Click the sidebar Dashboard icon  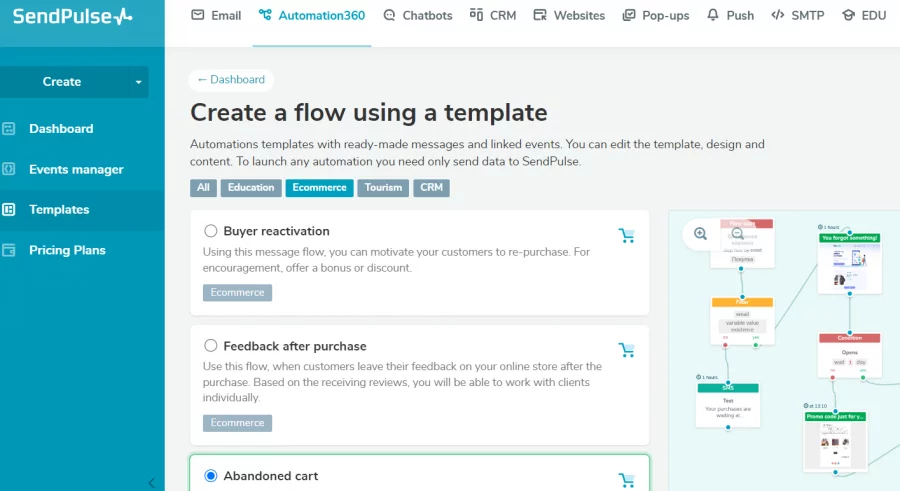pyautogui.click(x=8, y=129)
